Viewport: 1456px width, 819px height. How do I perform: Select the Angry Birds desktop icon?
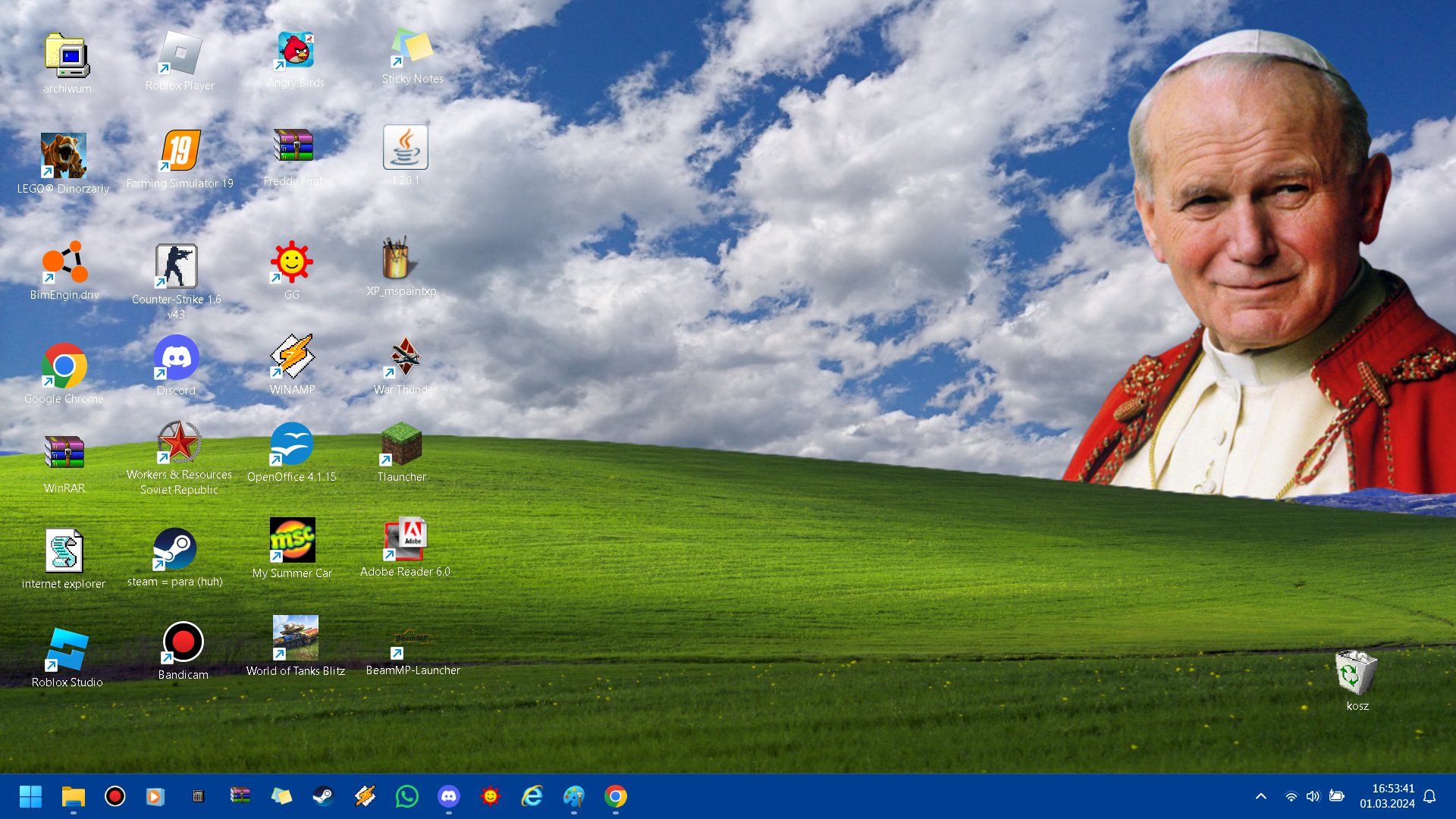295,51
